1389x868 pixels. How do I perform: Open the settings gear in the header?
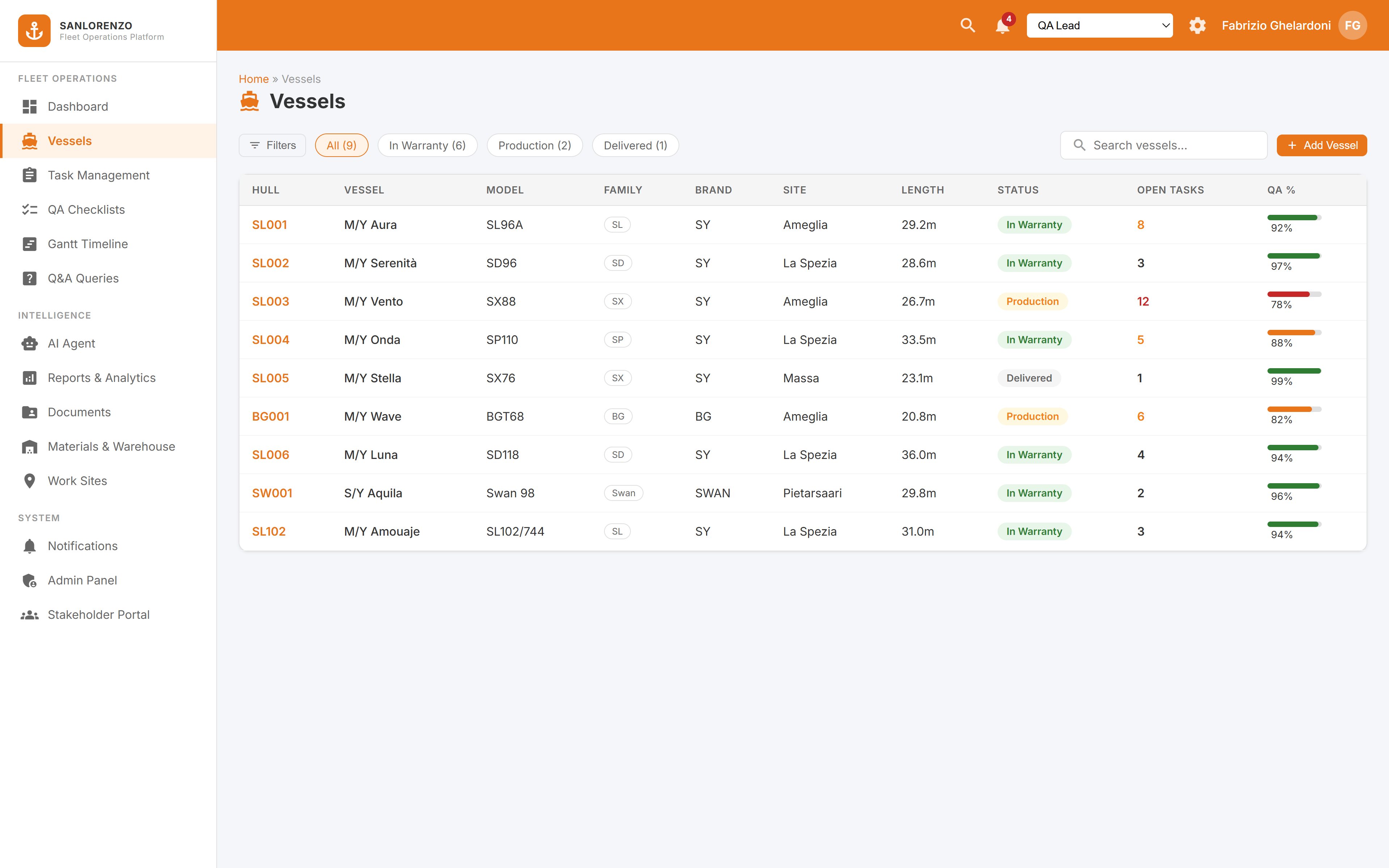pos(1198,25)
